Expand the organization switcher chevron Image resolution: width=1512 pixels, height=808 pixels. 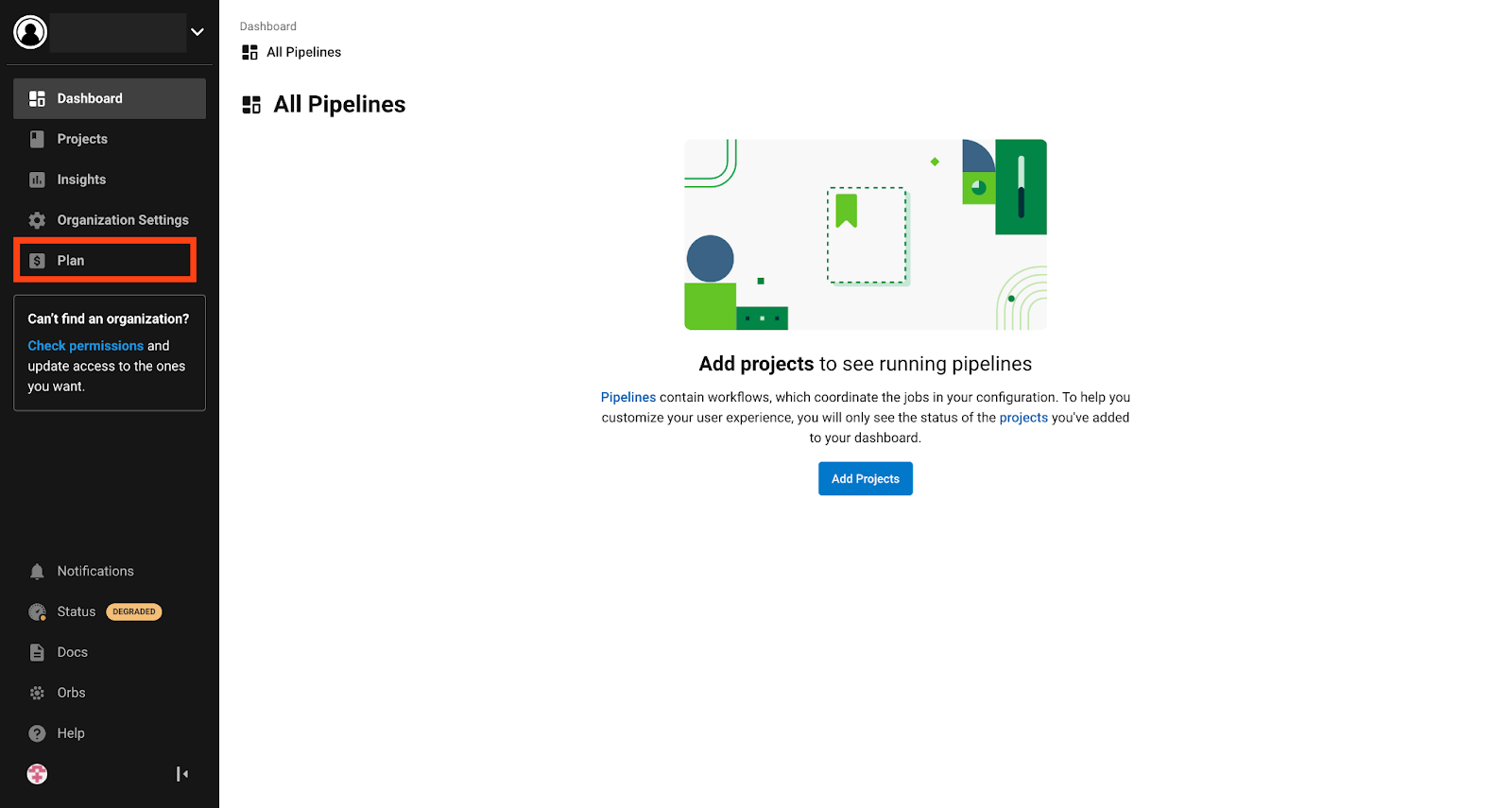[x=198, y=32]
